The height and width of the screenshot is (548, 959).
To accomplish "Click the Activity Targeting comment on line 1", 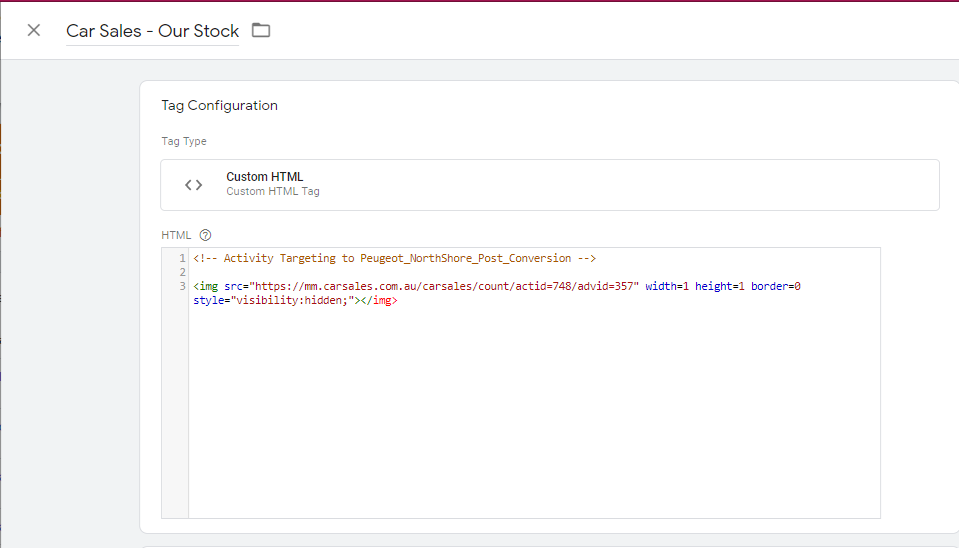I will click(394, 258).
